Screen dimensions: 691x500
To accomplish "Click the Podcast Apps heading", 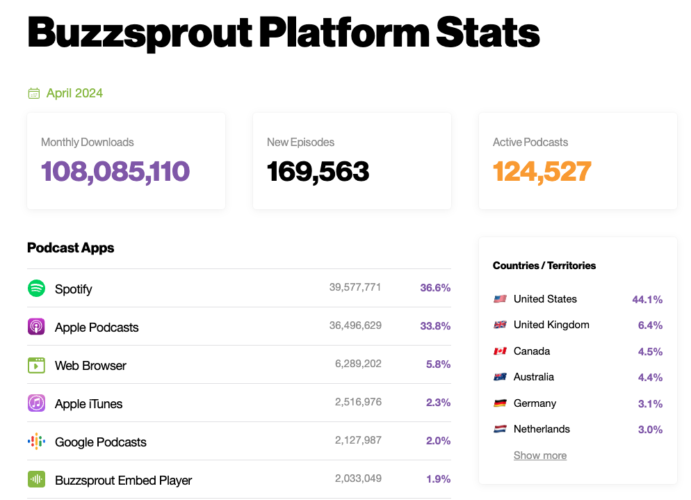I will (71, 248).
